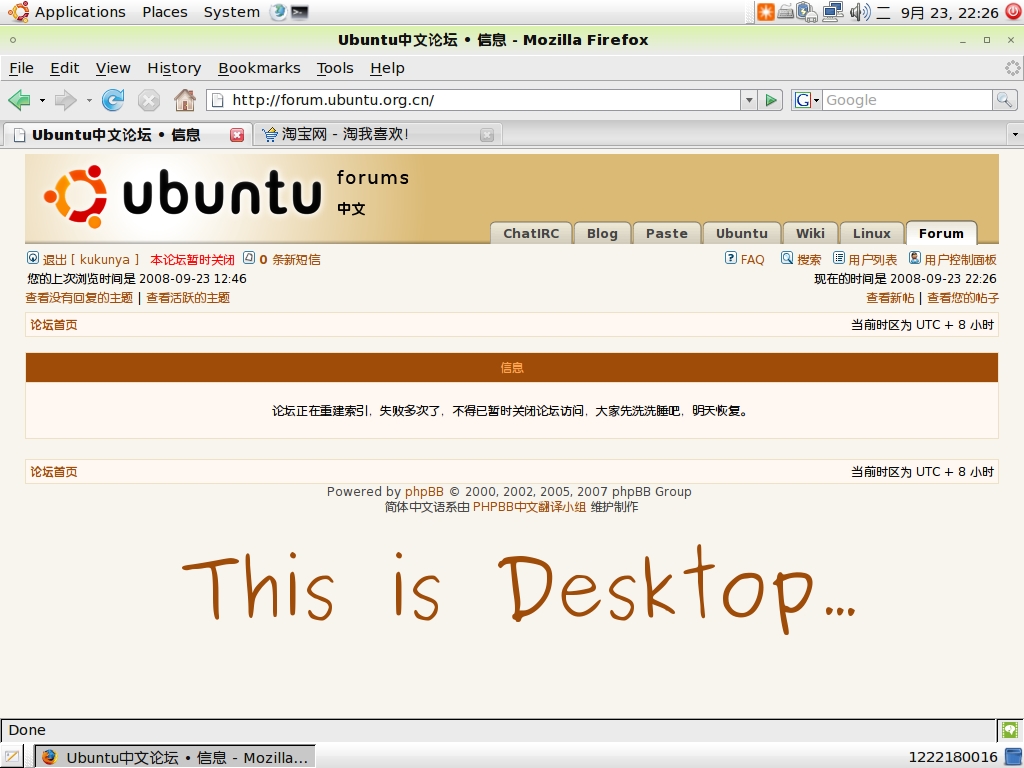Open the Tools menu

coord(335,68)
